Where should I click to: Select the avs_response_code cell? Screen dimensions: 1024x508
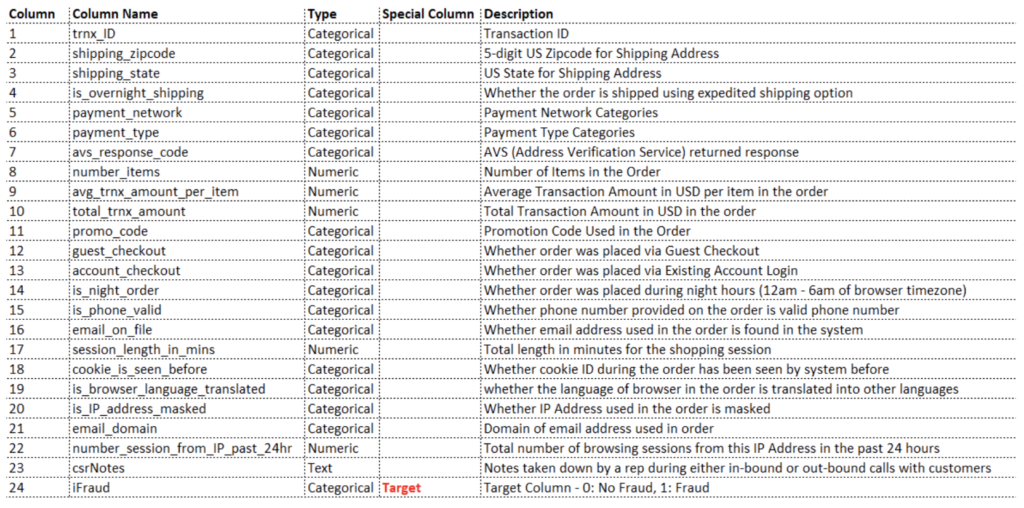point(187,152)
